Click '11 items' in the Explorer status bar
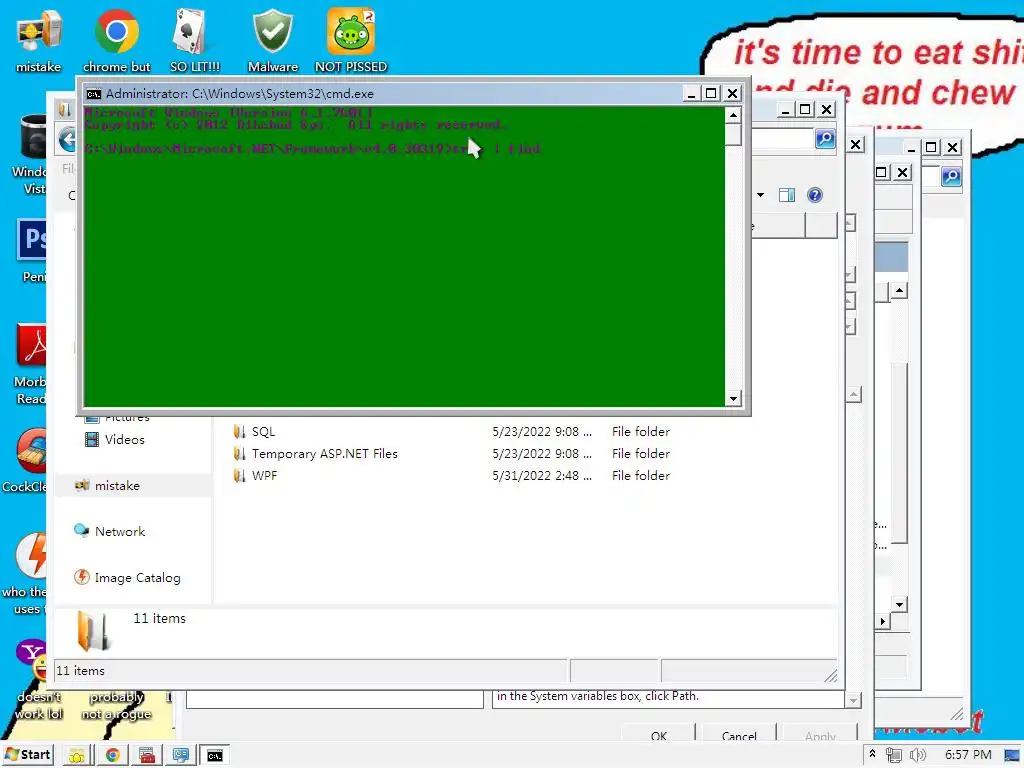The height and width of the screenshot is (768, 1024). [x=80, y=671]
